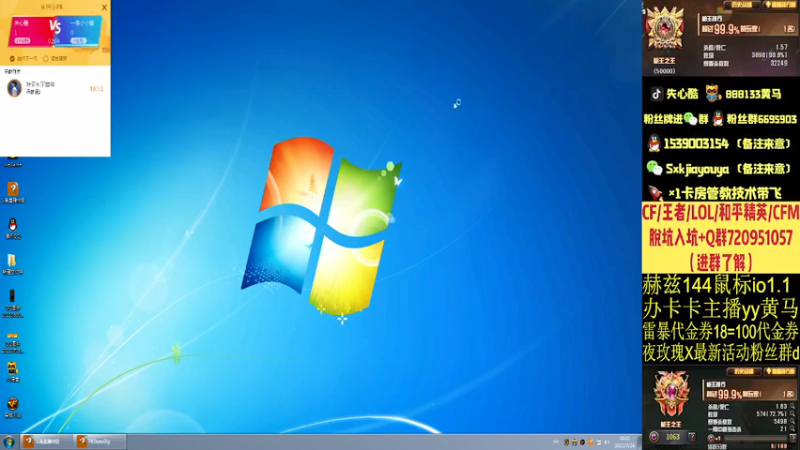The height and width of the screenshot is (450, 800).
Task: Click the rocket icon beside ×1卡房管教技术带飞
Action: click(x=656, y=193)
